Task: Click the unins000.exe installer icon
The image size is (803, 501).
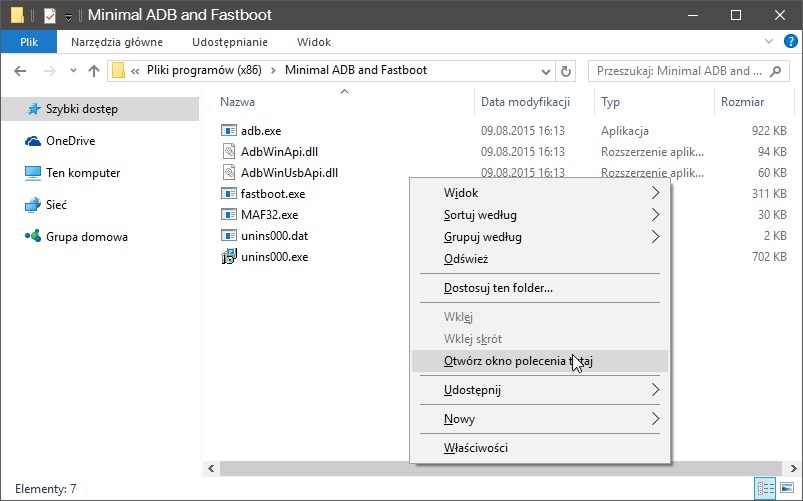Action: (228, 256)
